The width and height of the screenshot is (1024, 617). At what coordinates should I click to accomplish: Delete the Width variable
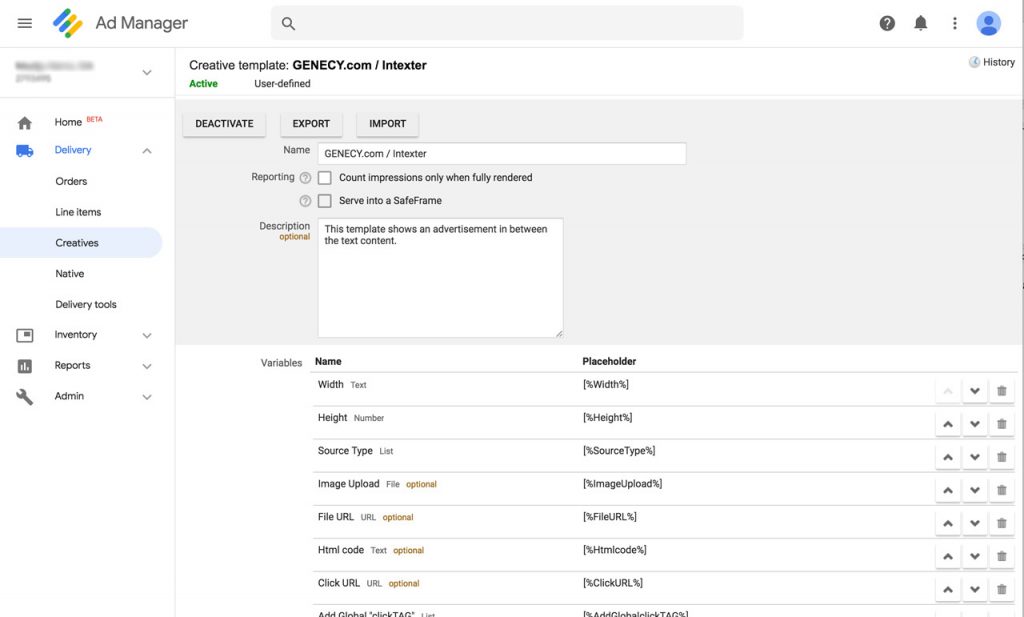pyautogui.click(x=1002, y=391)
